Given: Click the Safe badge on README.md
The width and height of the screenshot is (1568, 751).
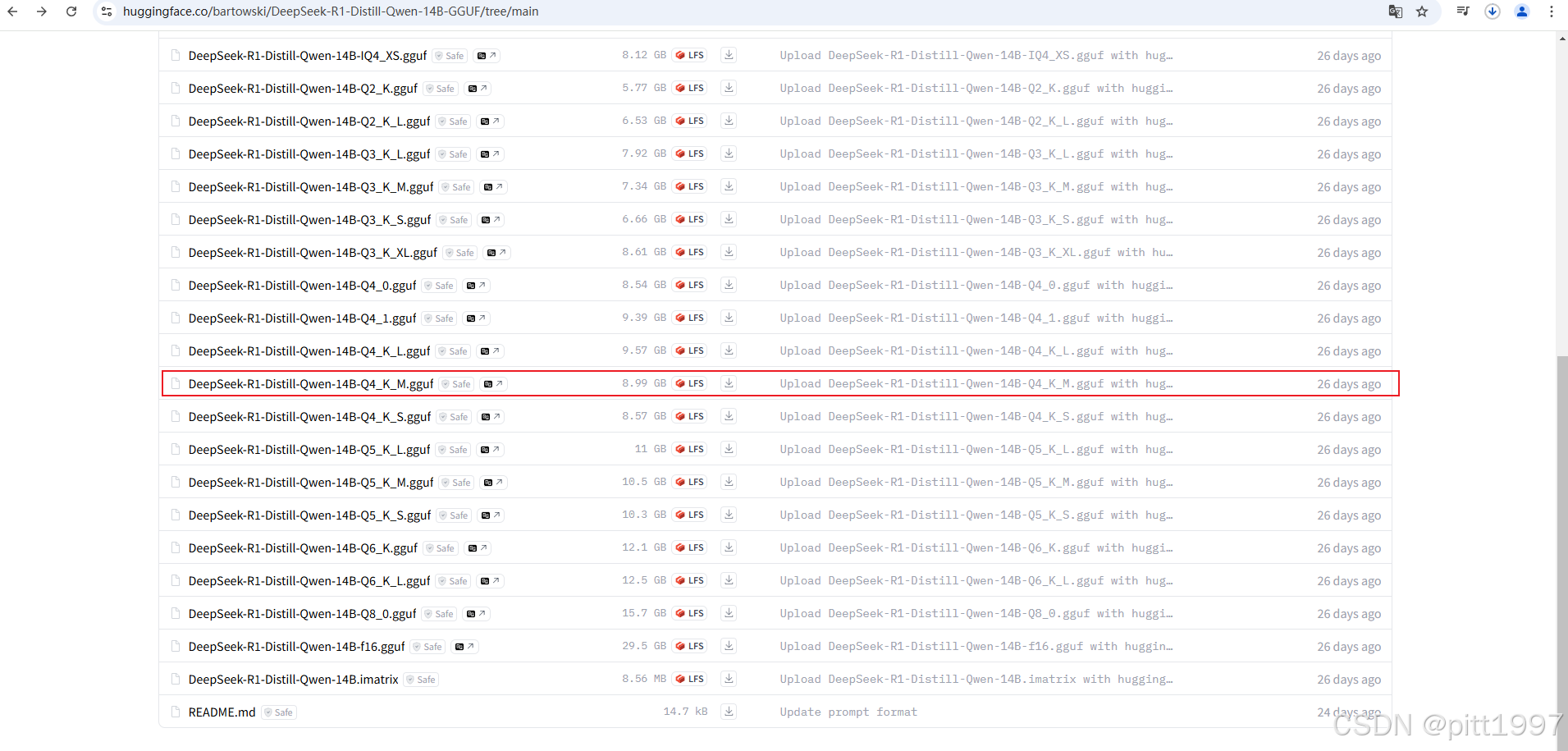Looking at the screenshot, I should (279, 712).
